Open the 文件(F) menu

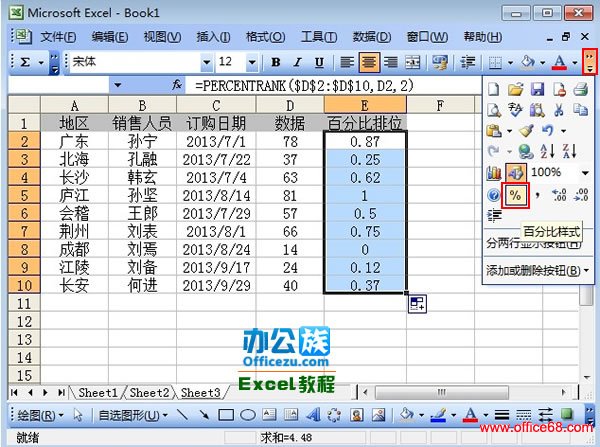click(x=58, y=37)
